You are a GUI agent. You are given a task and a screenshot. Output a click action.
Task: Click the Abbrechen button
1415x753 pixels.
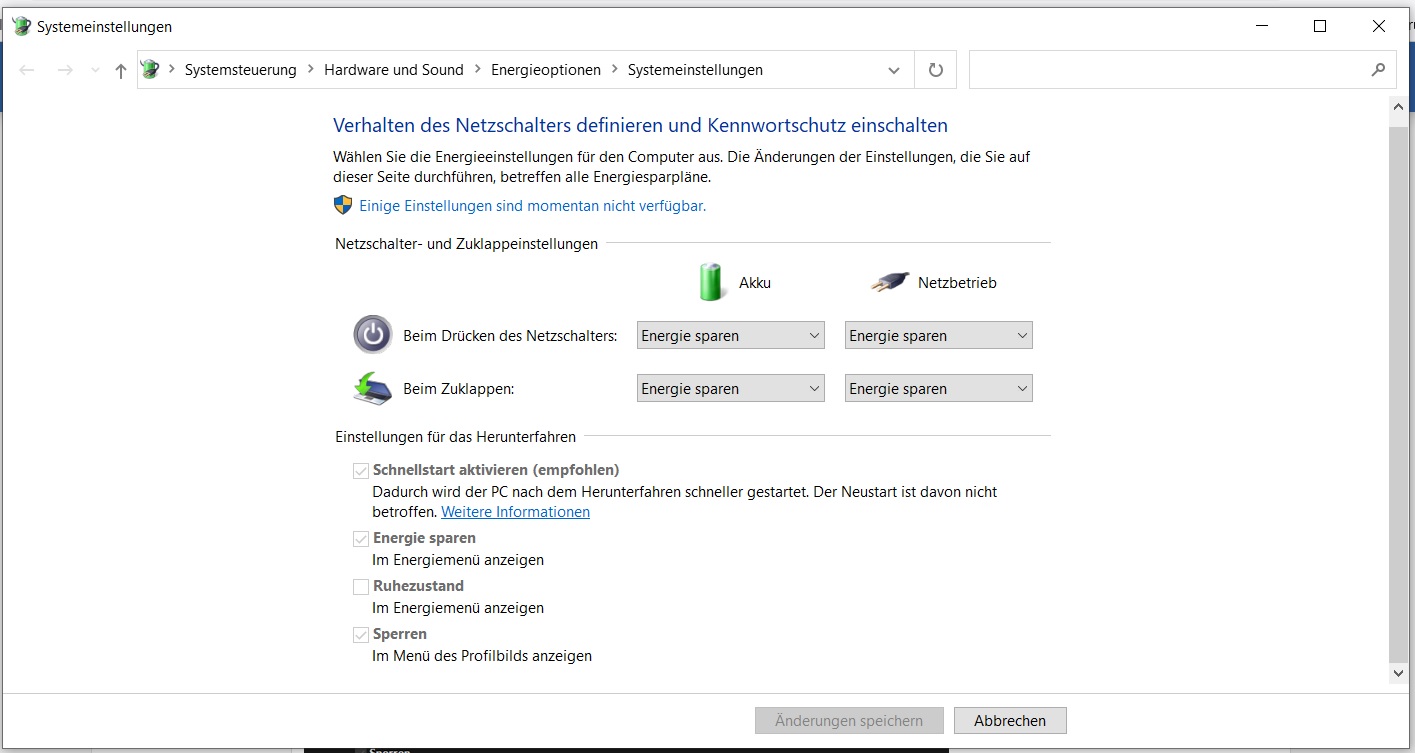coord(1010,720)
